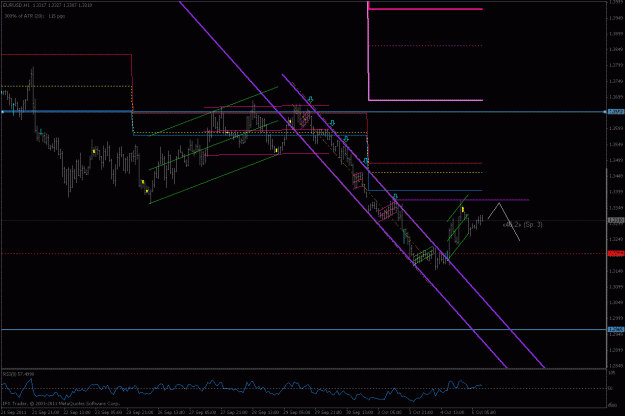
Task: Select the upper blue price tag on scale
Action: coord(616,112)
